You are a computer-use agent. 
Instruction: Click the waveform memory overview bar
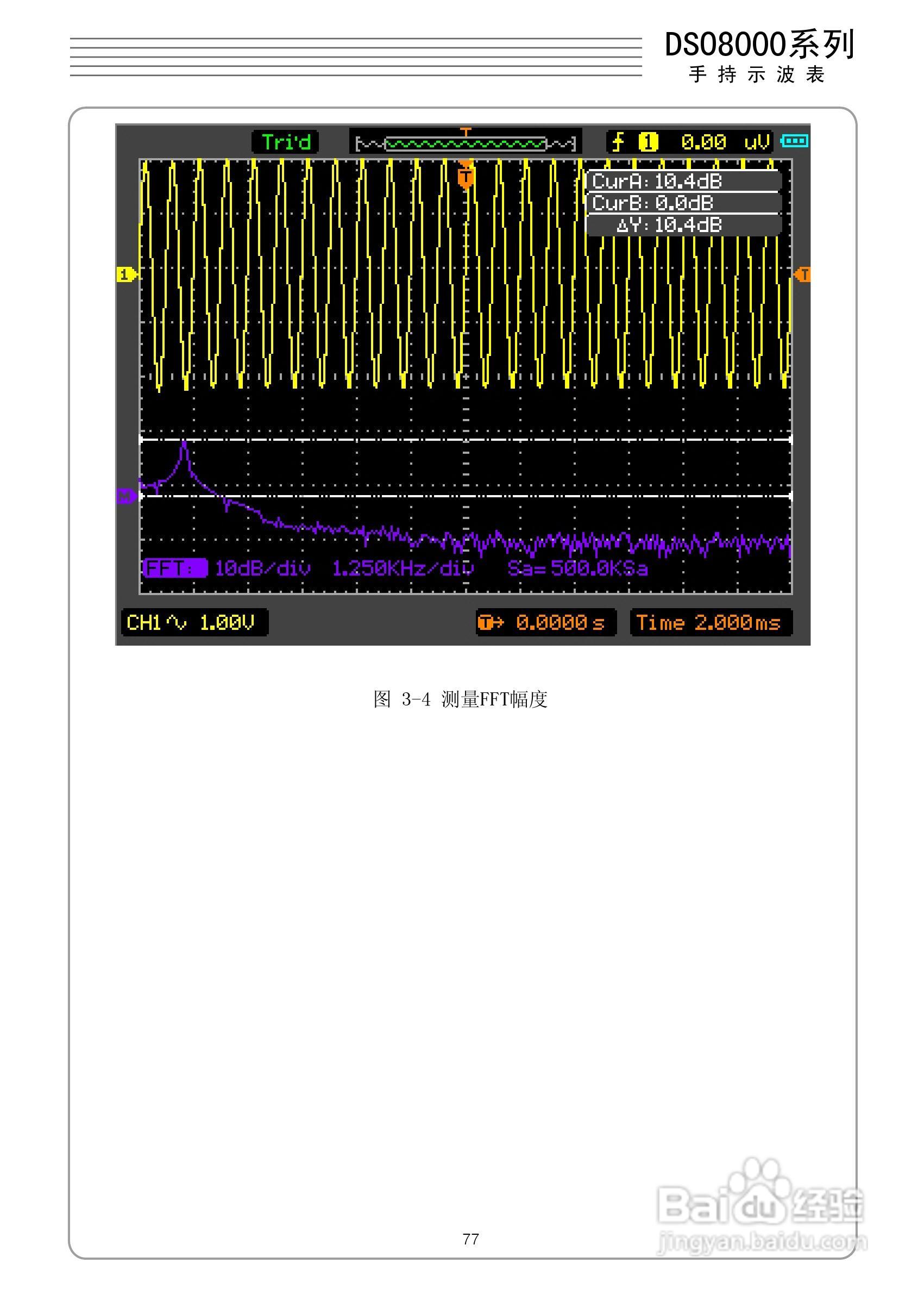tap(466, 142)
